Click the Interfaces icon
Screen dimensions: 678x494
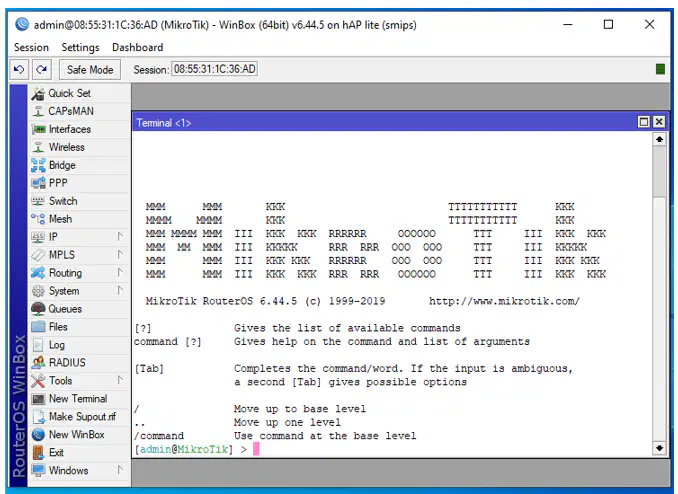(38, 129)
